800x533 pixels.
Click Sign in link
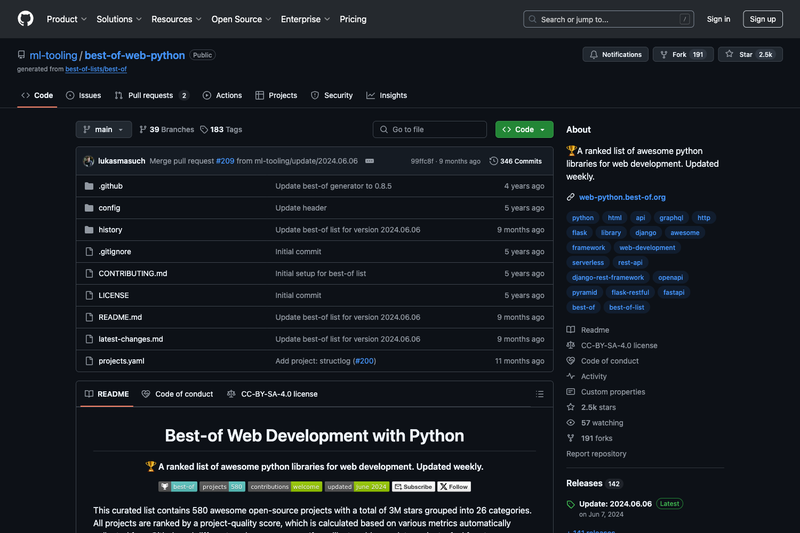[718, 19]
